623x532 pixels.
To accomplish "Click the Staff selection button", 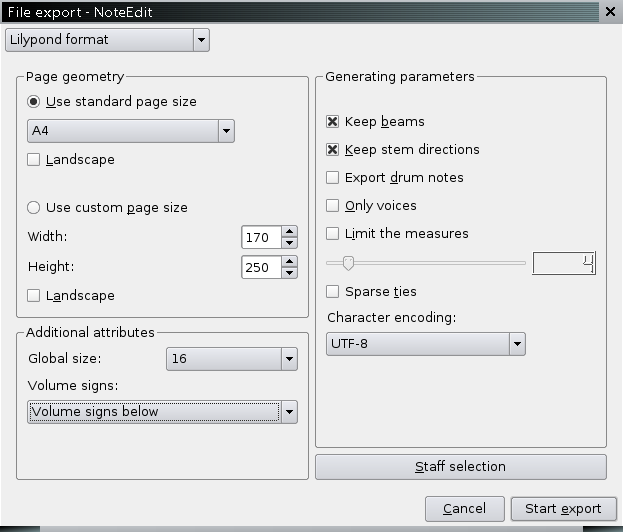I will pos(460,467).
